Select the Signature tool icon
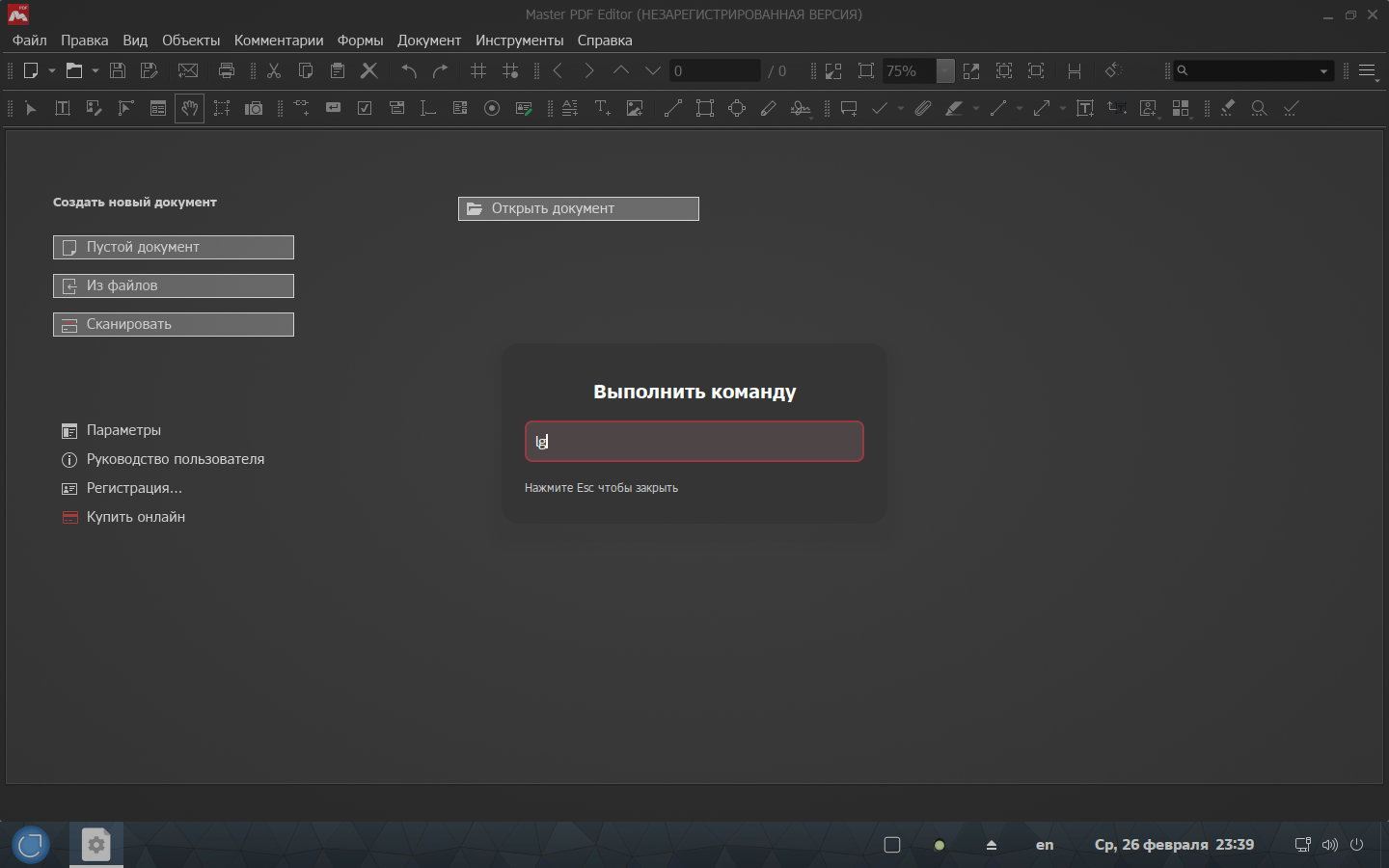The width and height of the screenshot is (1389, 868). pyautogui.click(x=801, y=109)
